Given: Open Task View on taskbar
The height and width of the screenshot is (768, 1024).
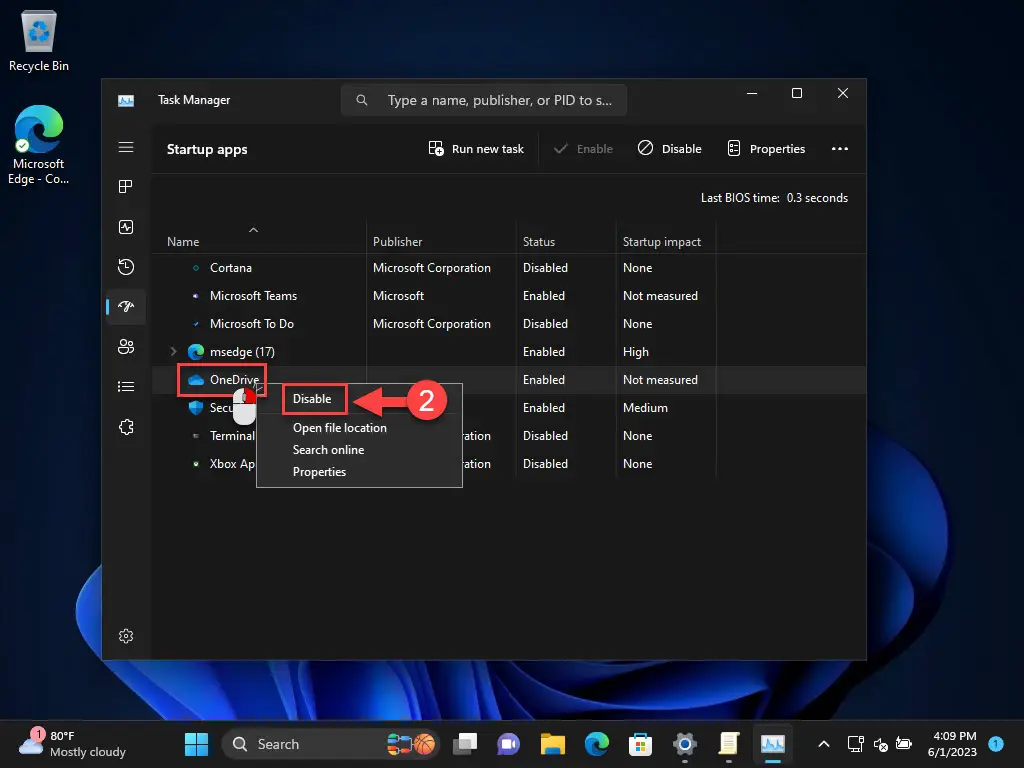Looking at the screenshot, I should pos(465,744).
